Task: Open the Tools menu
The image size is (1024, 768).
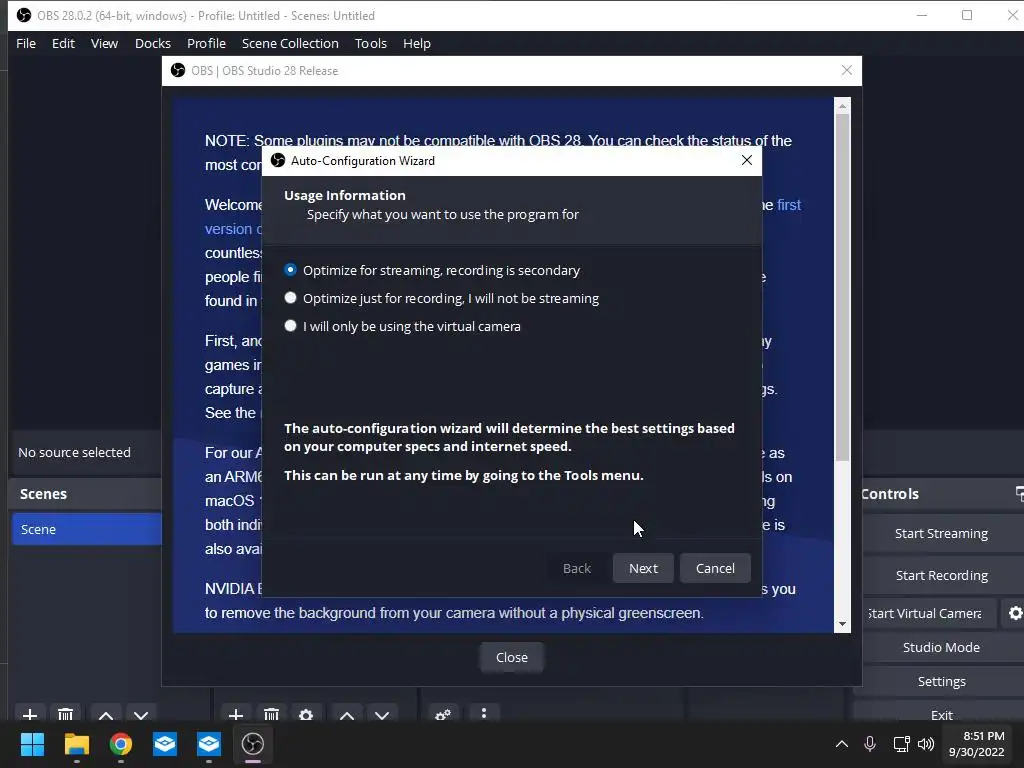Action: [x=371, y=43]
